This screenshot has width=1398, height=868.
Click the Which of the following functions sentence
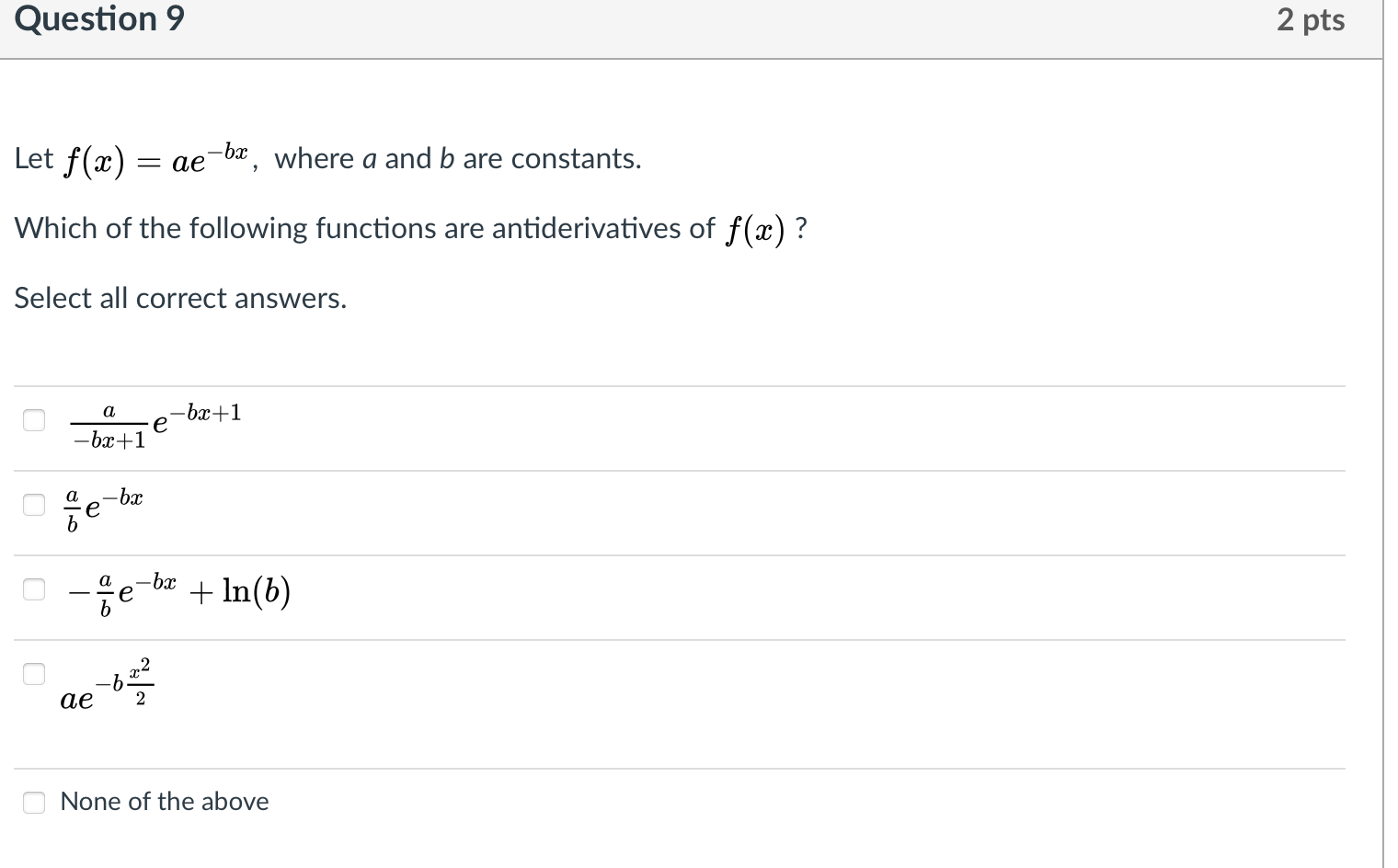tap(412, 229)
